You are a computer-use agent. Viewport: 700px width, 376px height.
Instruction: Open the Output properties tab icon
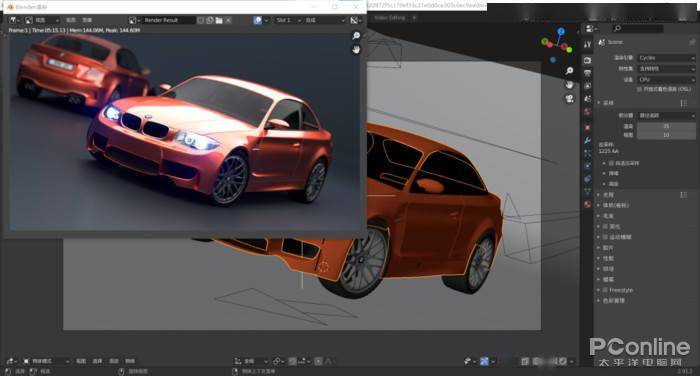coord(588,73)
